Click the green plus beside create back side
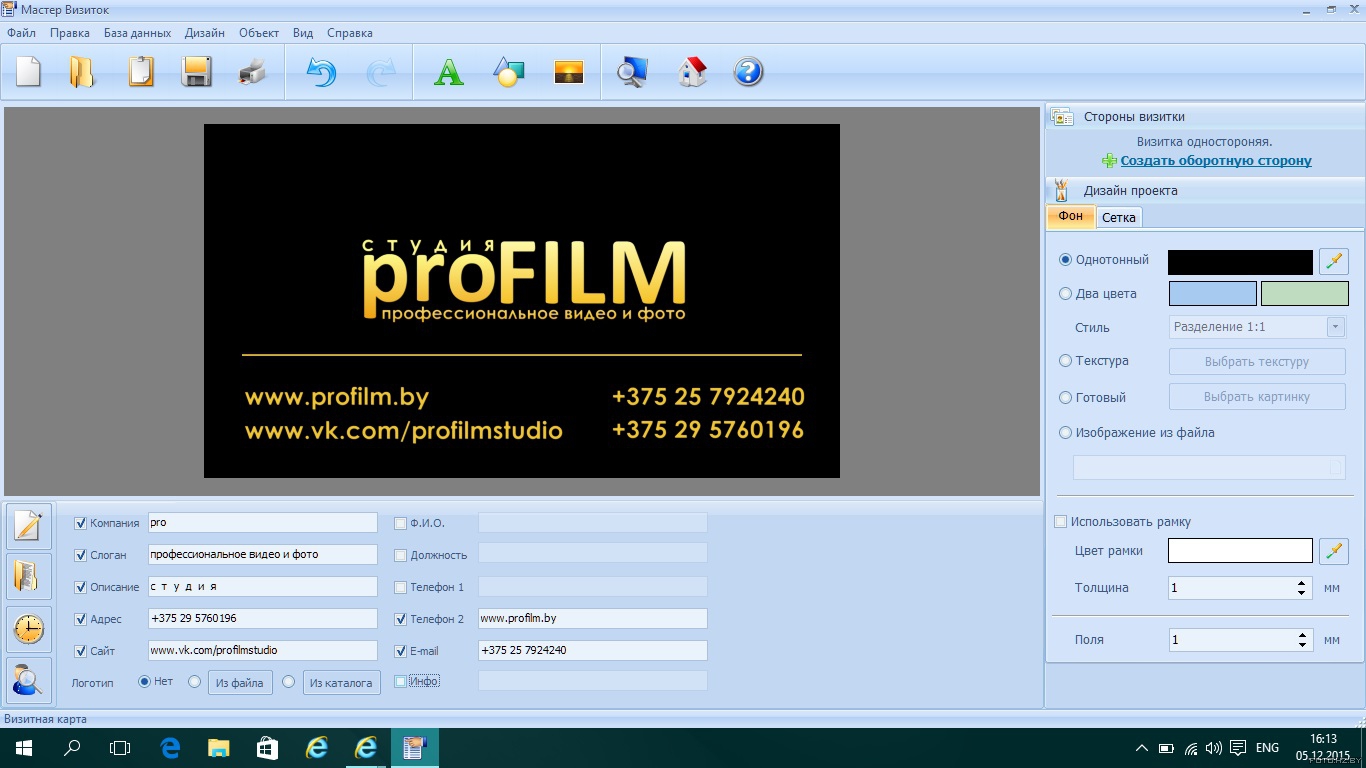 point(1110,161)
